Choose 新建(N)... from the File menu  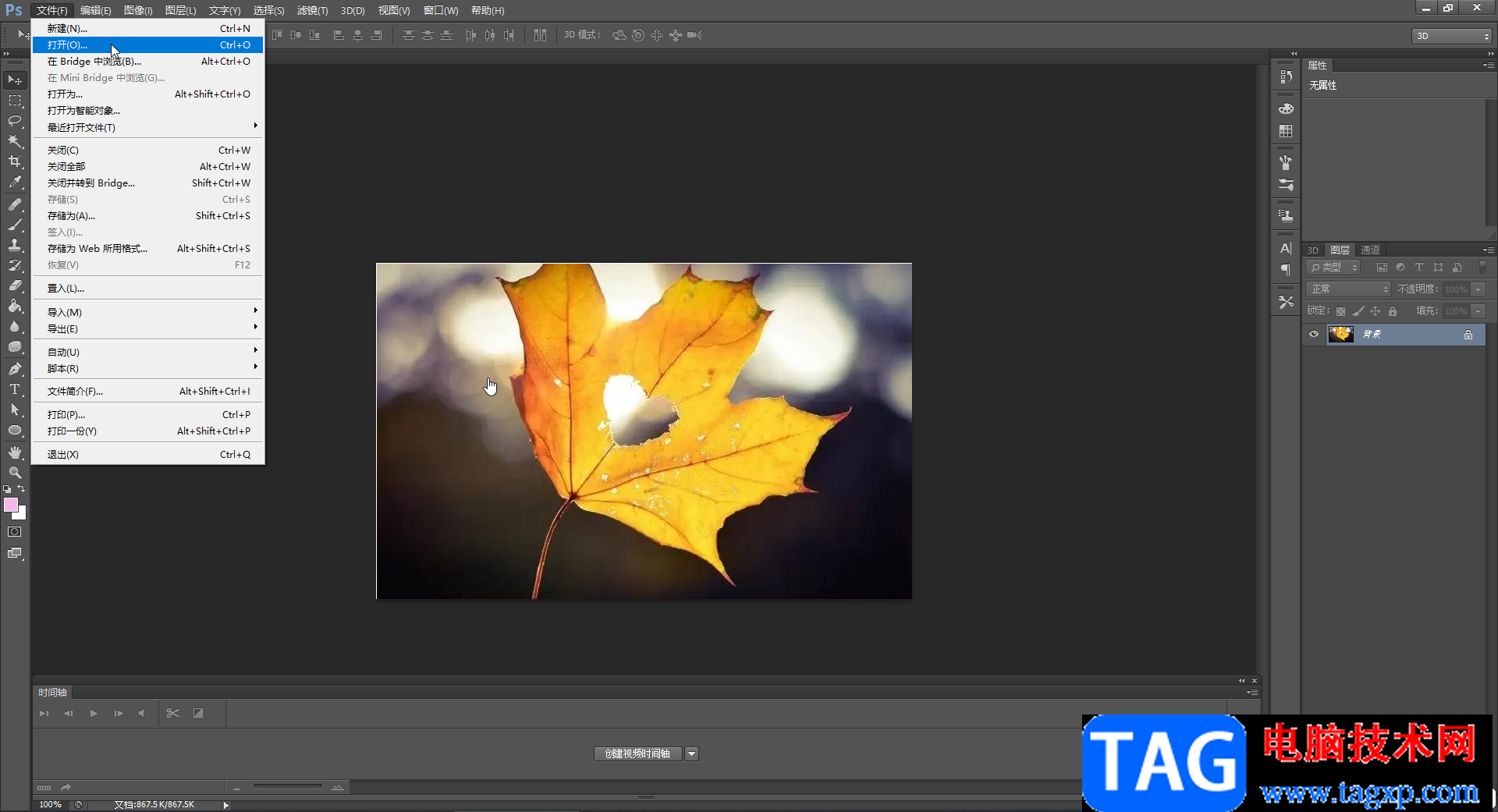coord(147,28)
